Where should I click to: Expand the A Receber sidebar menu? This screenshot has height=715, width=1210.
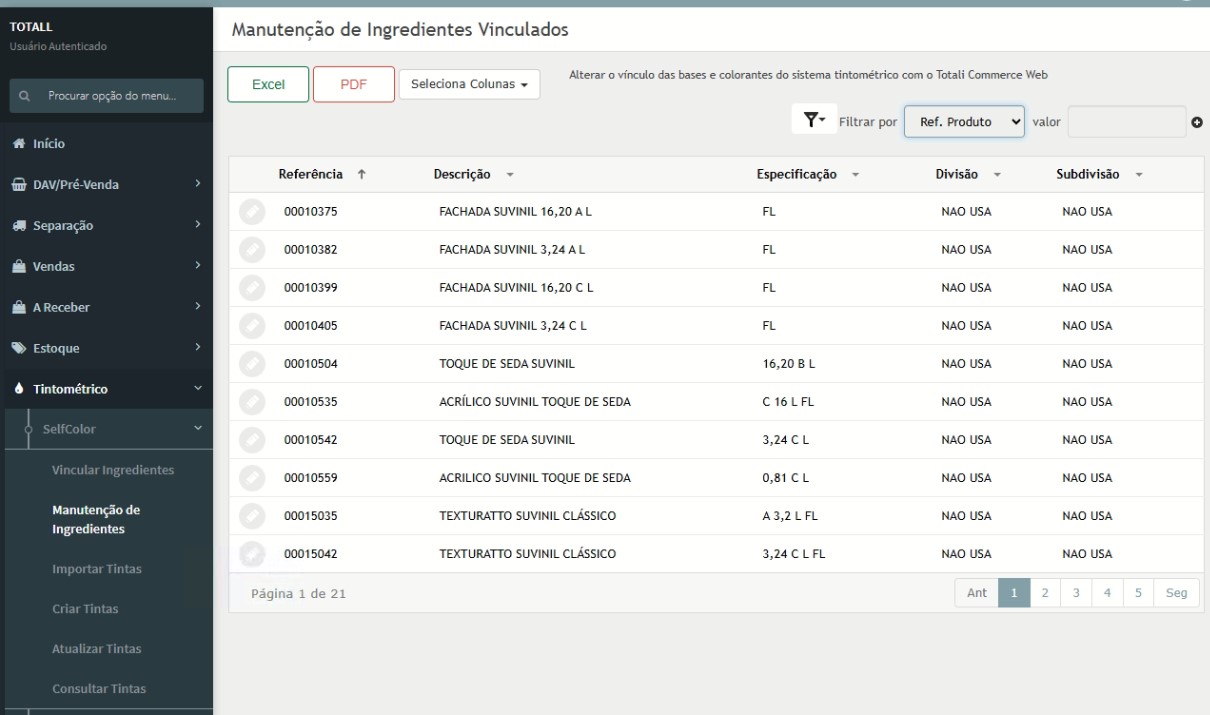click(x=106, y=307)
